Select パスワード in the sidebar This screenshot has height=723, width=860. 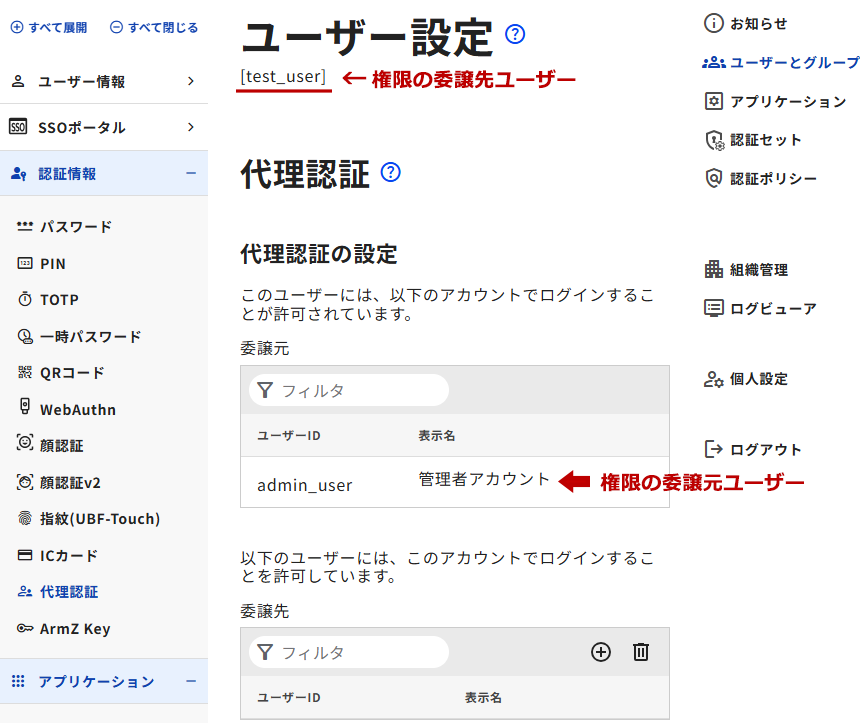[x=75, y=227]
